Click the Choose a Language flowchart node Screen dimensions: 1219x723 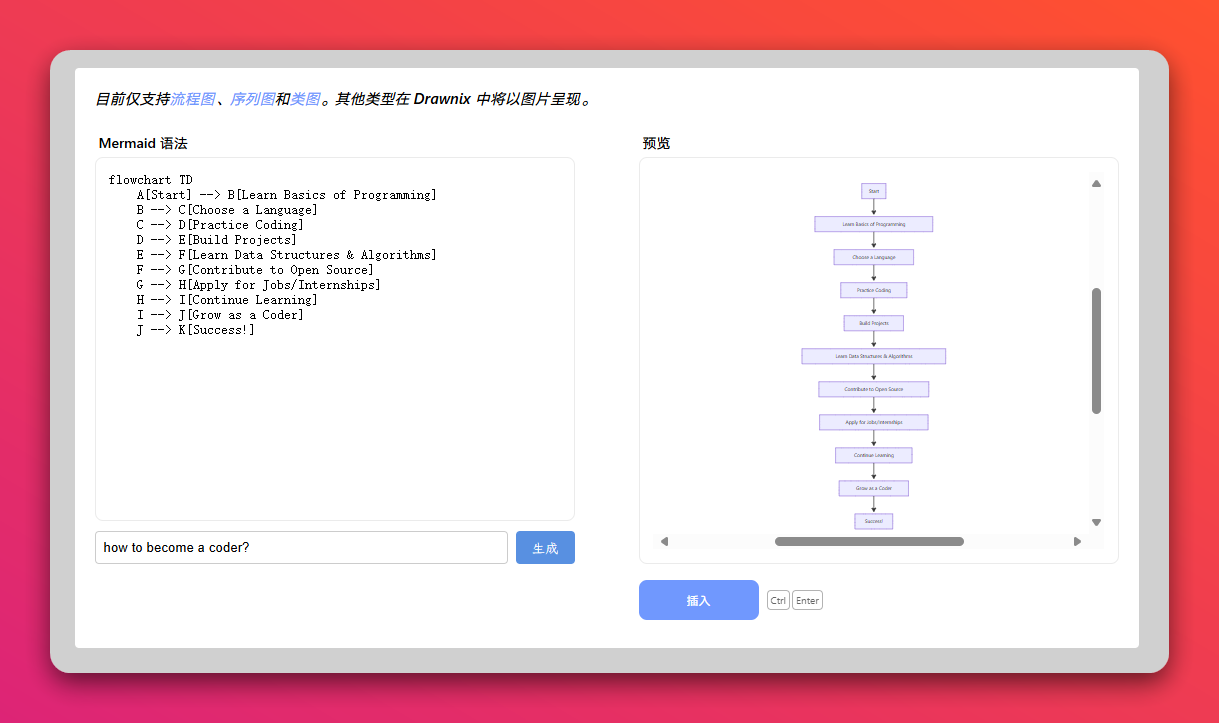click(873, 257)
